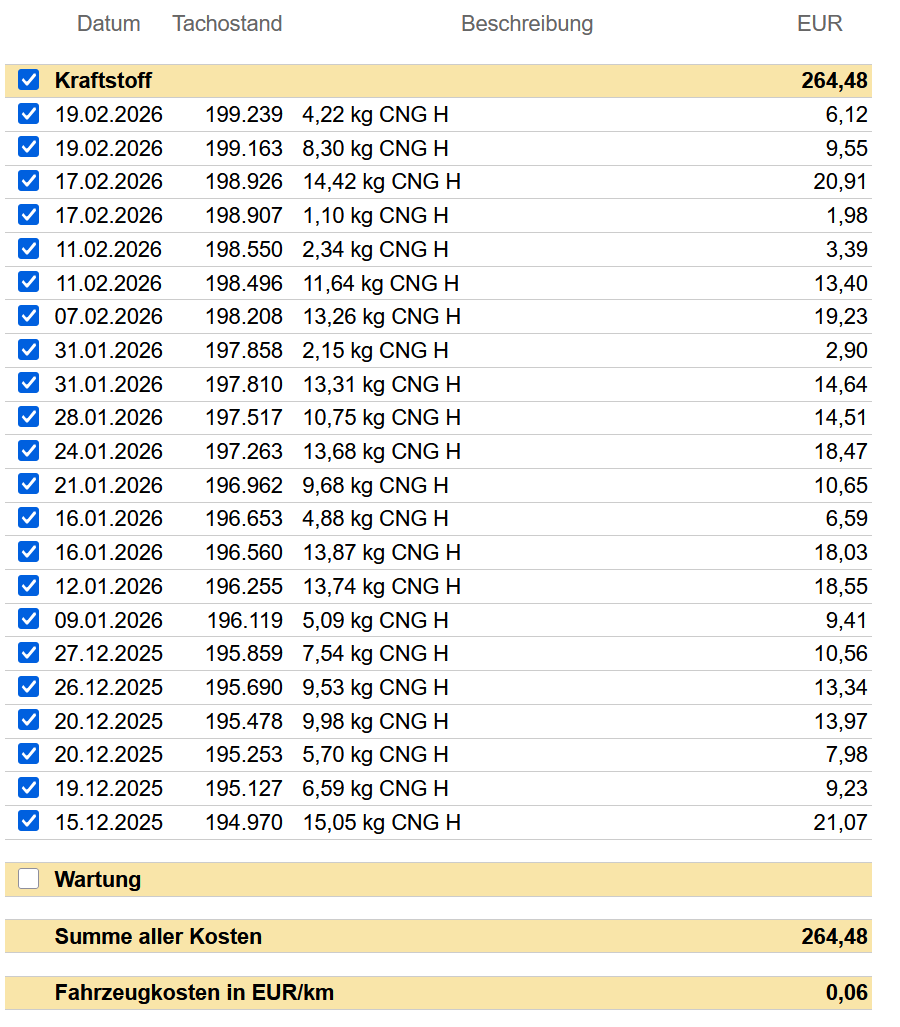Toggle the 12.01.2026 row checkbox
This screenshot has width=900, height=1027.
(28, 586)
